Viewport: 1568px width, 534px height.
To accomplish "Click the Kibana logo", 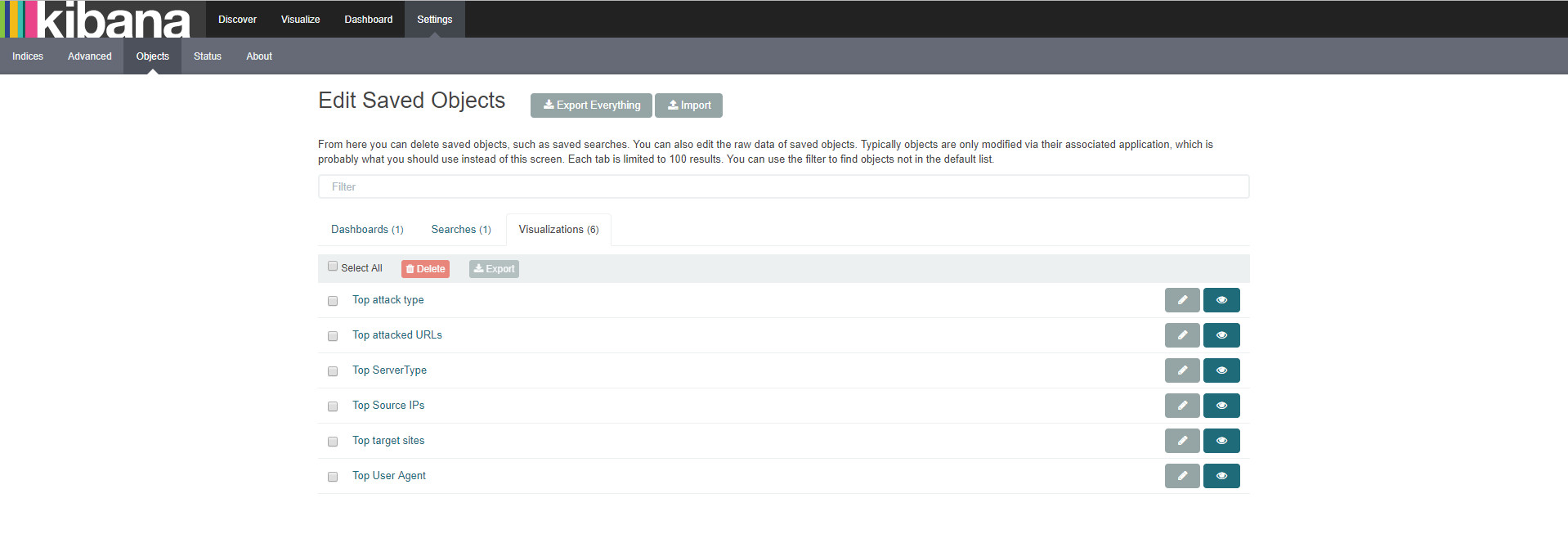I will [x=96, y=20].
